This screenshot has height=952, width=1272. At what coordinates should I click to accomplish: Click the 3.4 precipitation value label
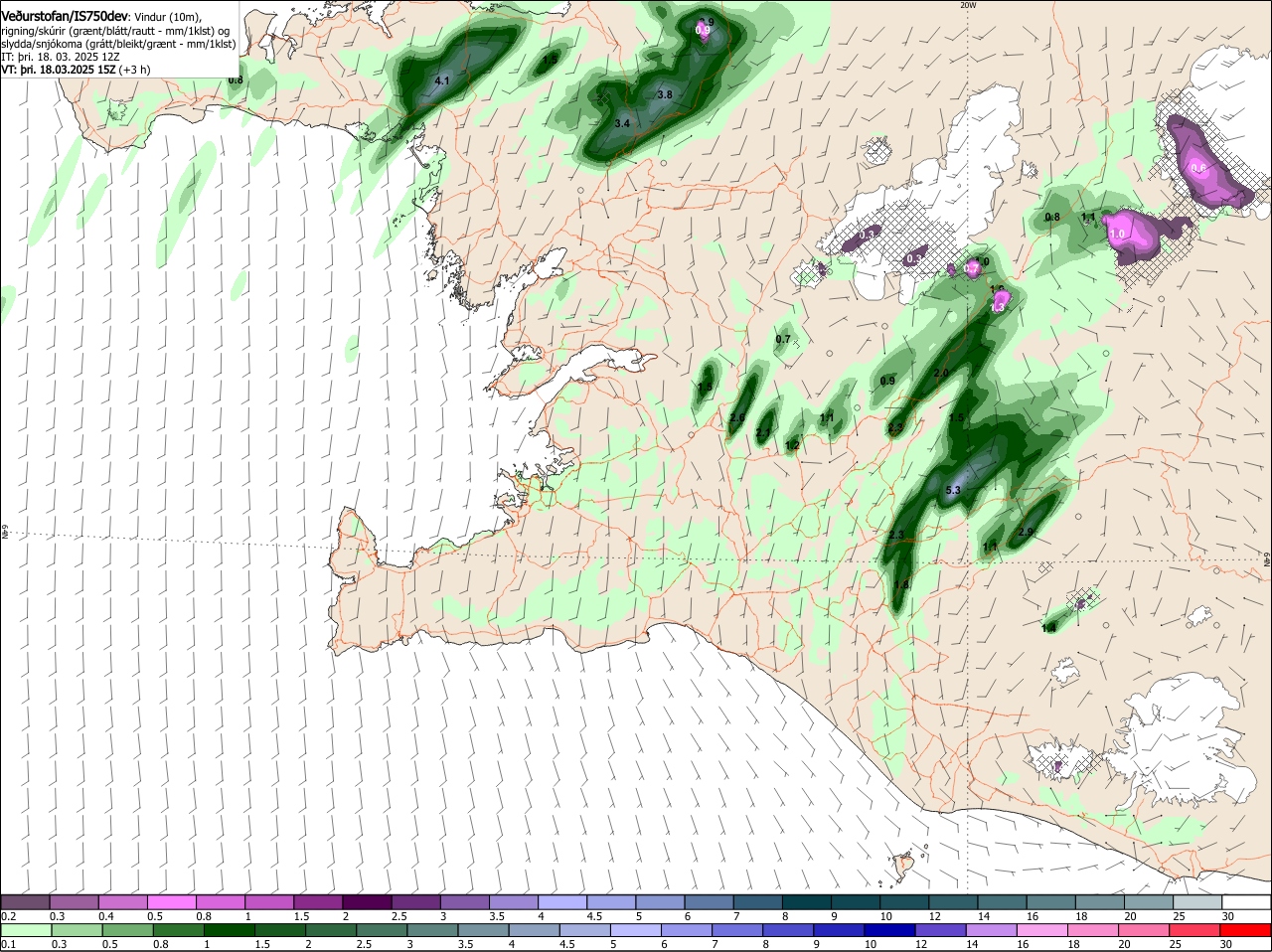pos(622,123)
